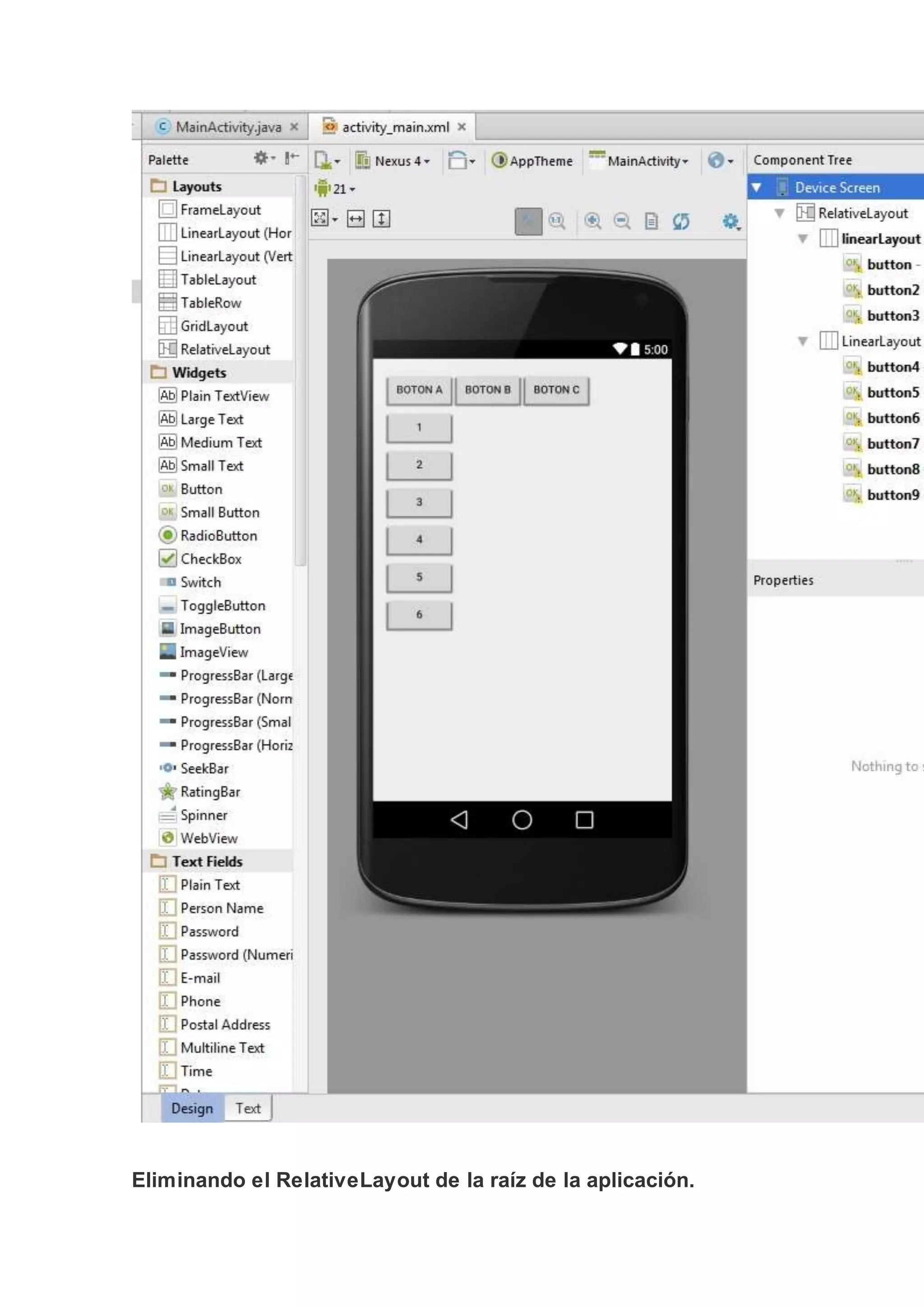Select the SeekBar widget in palette
Screen dimensions: 924x1307
click(x=204, y=769)
